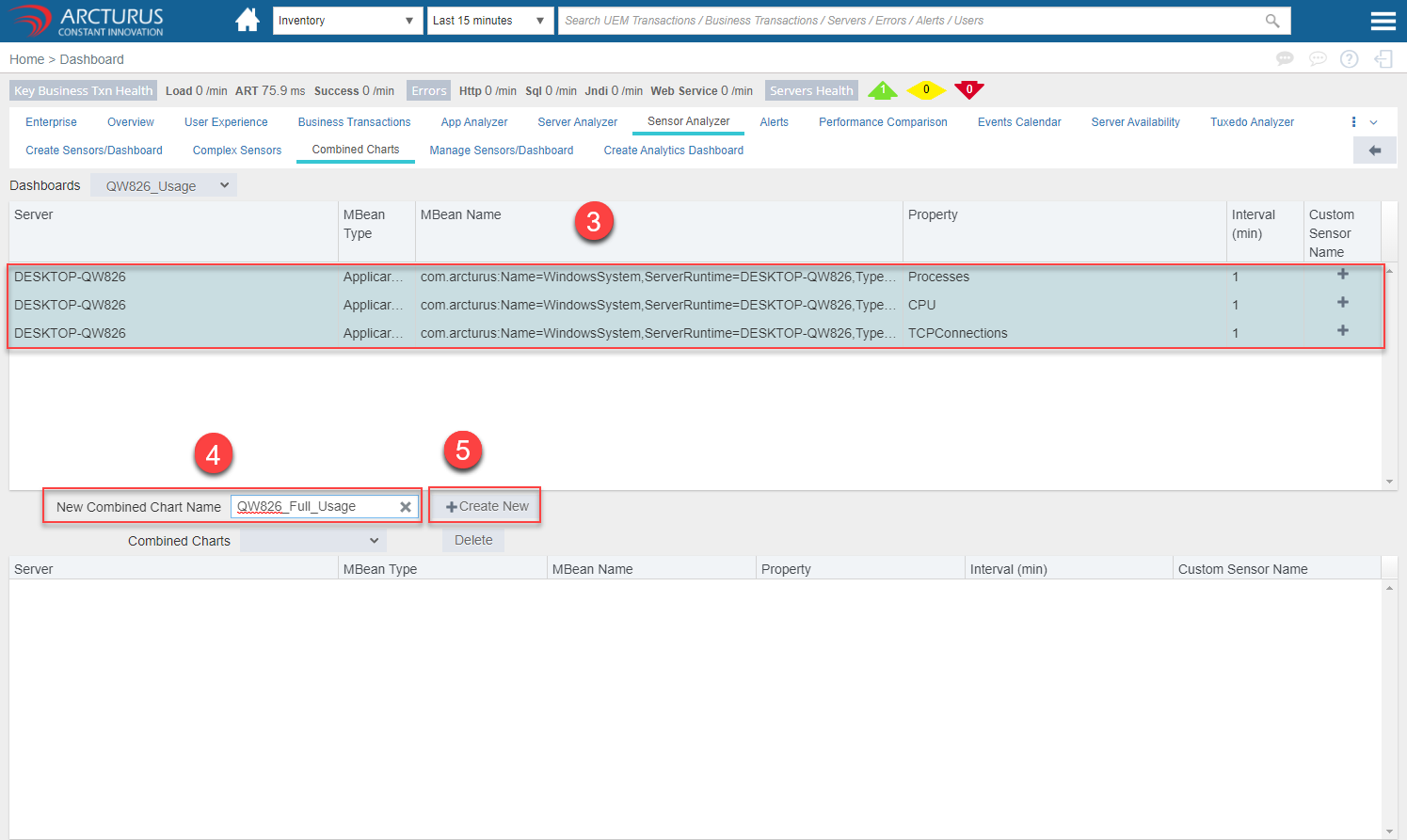Click the Home house icon
Screen dimensions: 1407x840
pos(248,20)
